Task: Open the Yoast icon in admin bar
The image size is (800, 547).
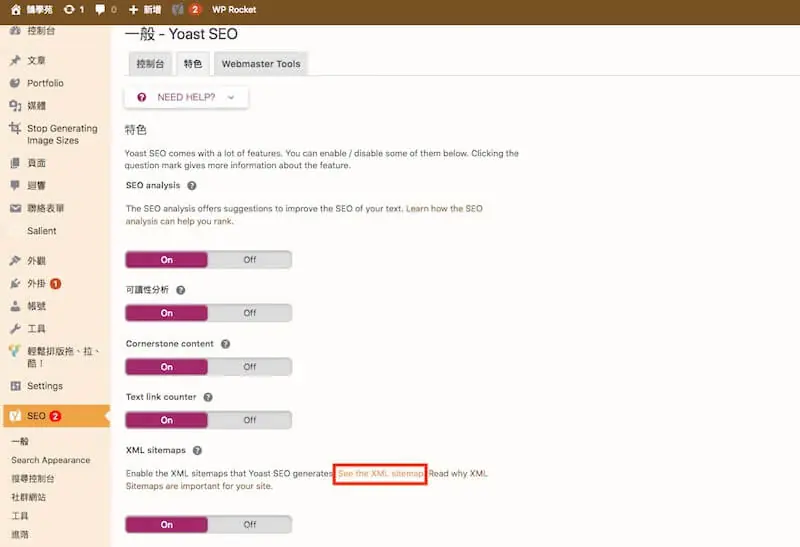Action: pos(178,10)
